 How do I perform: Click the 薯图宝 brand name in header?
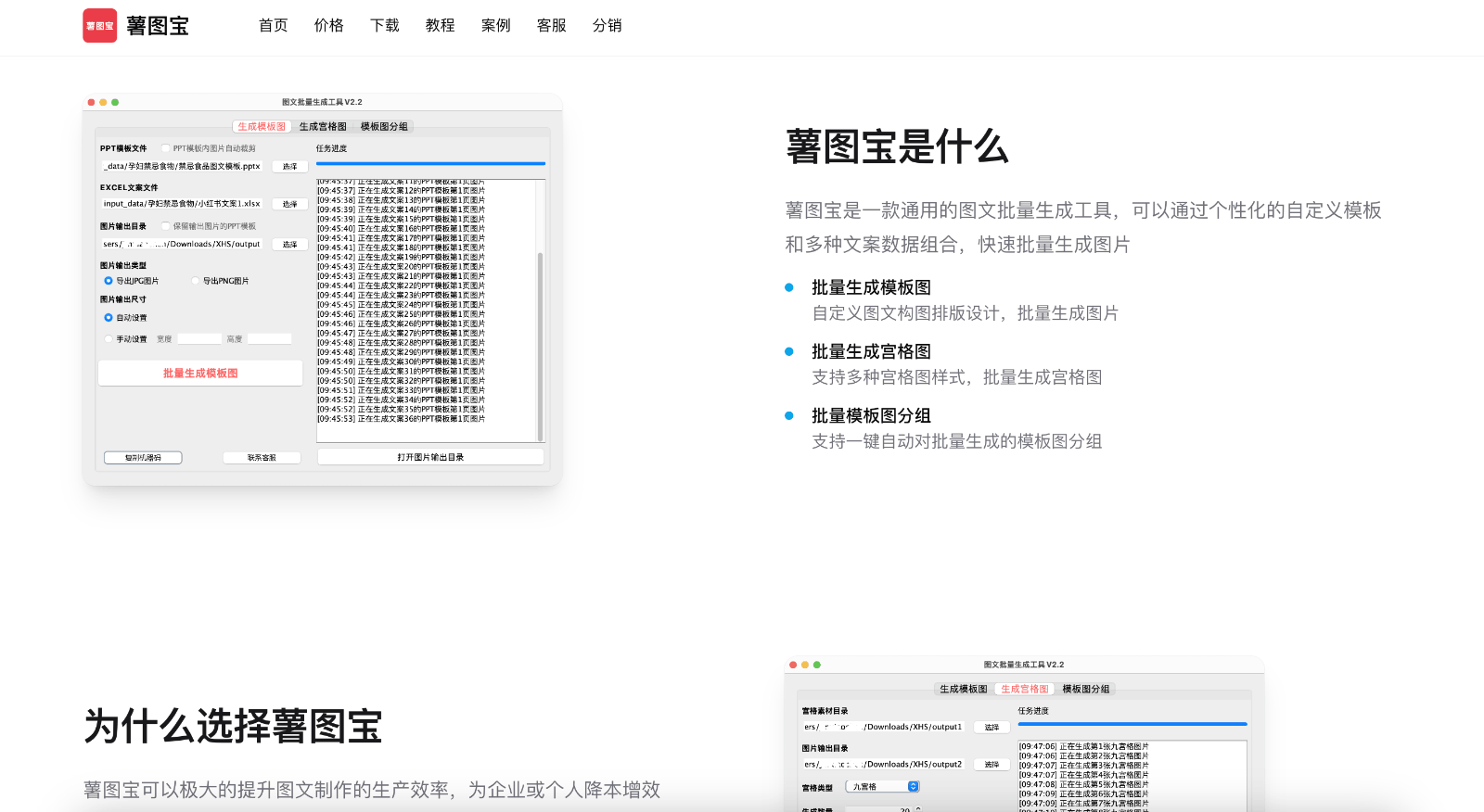point(158,26)
